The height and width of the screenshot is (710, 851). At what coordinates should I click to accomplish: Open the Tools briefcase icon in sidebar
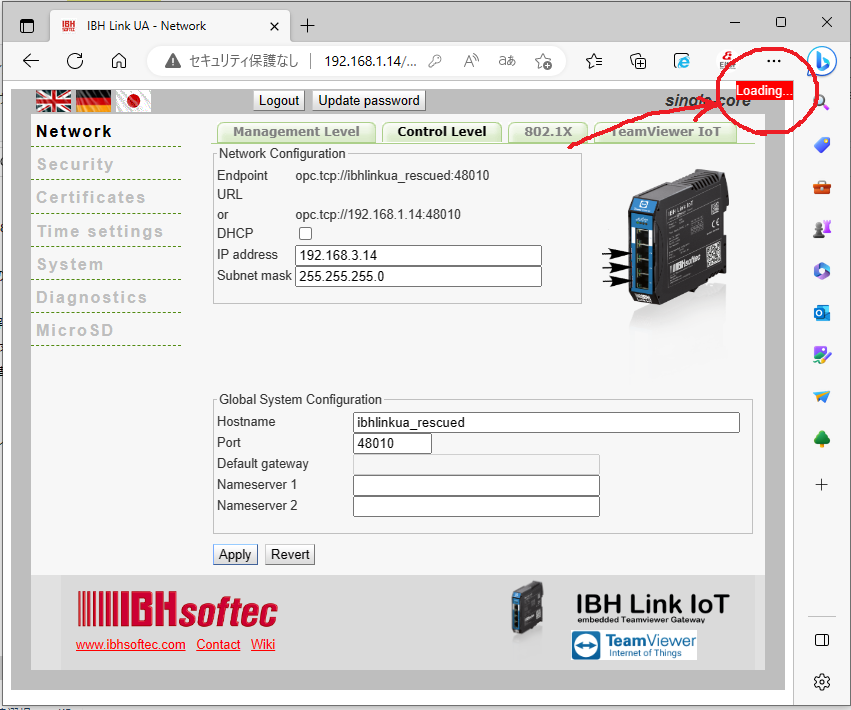pos(821,187)
